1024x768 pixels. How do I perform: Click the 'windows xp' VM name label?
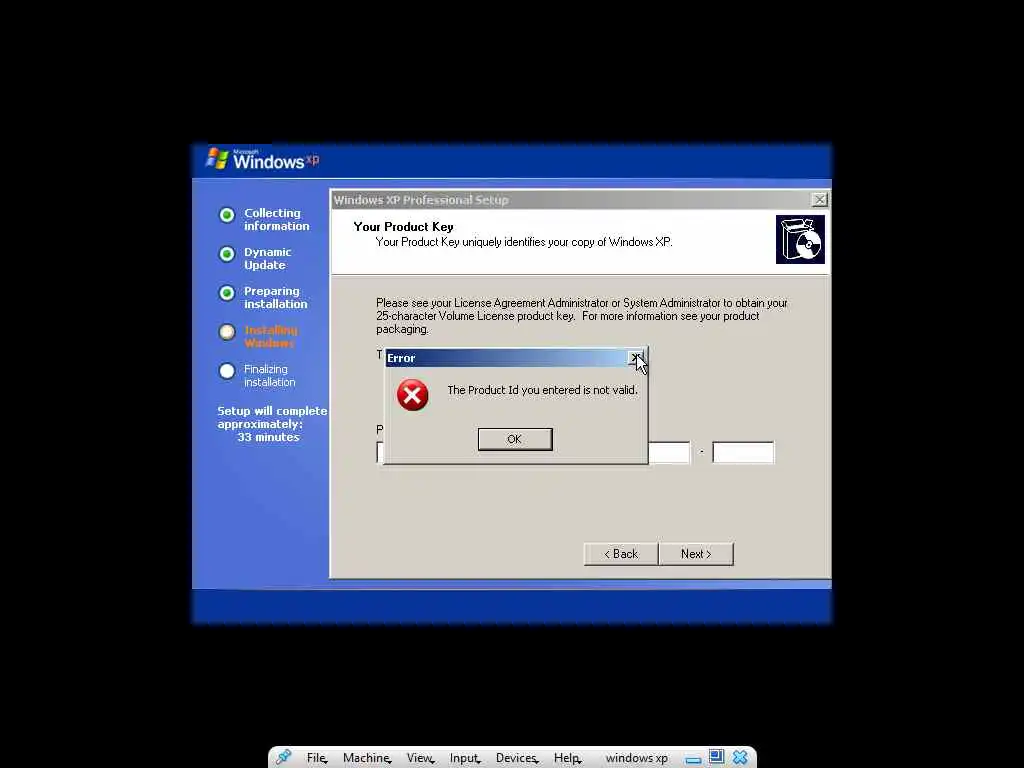pyautogui.click(x=637, y=758)
